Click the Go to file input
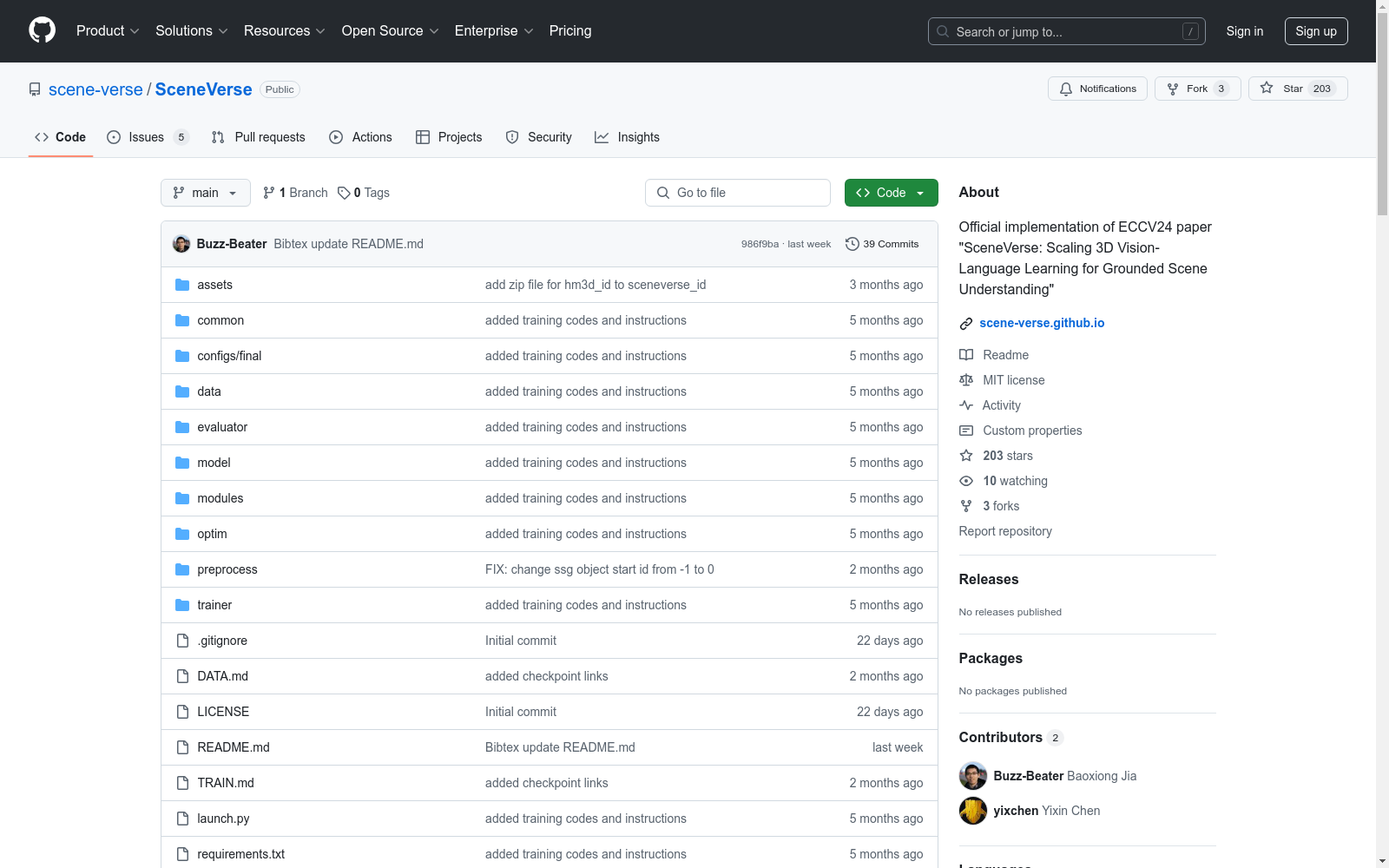1389x868 pixels. click(x=738, y=193)
